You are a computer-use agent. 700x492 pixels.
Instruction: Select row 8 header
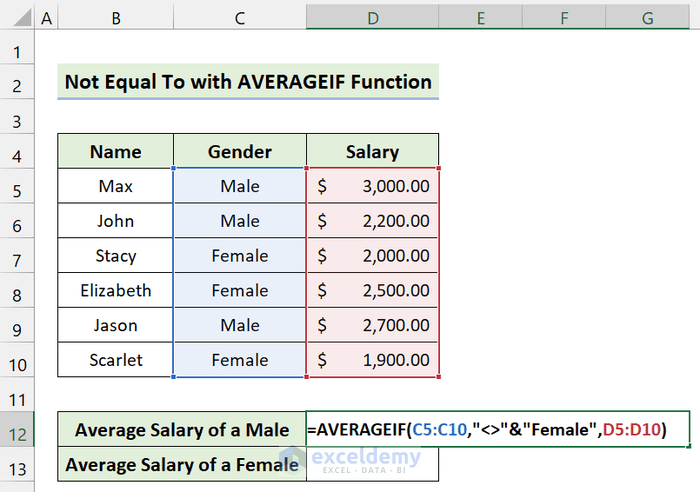click(17, 291)
